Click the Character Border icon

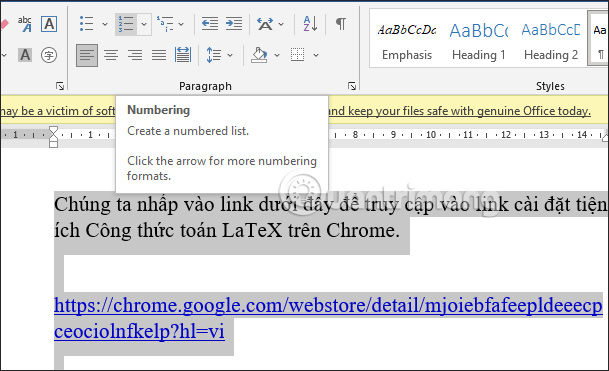tap(49, 24)
